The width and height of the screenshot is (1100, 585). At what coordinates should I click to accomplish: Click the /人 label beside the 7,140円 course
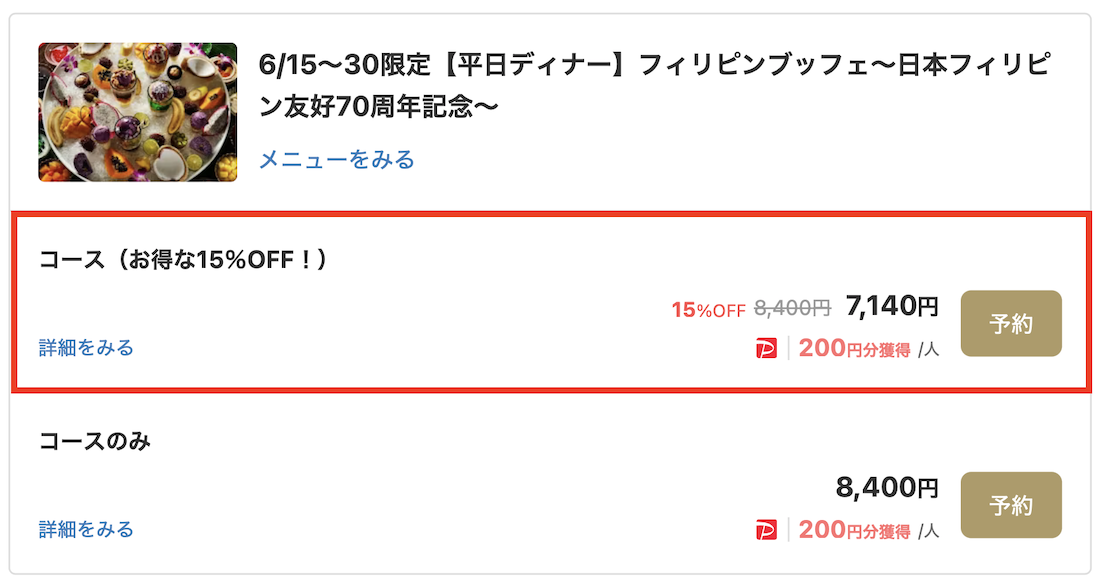click(x=928, y=349)
